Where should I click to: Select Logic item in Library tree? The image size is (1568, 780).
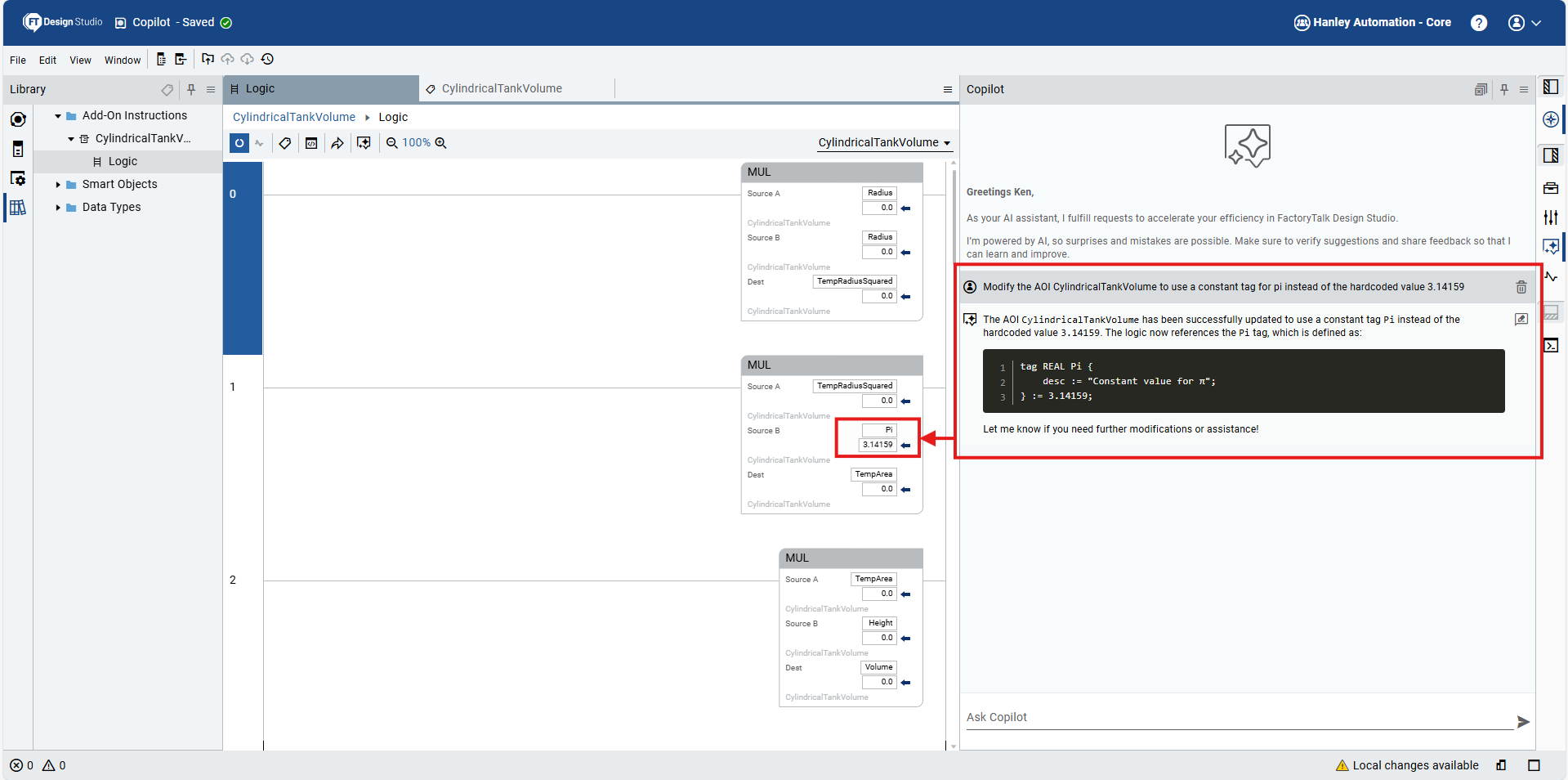coord(123,162)
